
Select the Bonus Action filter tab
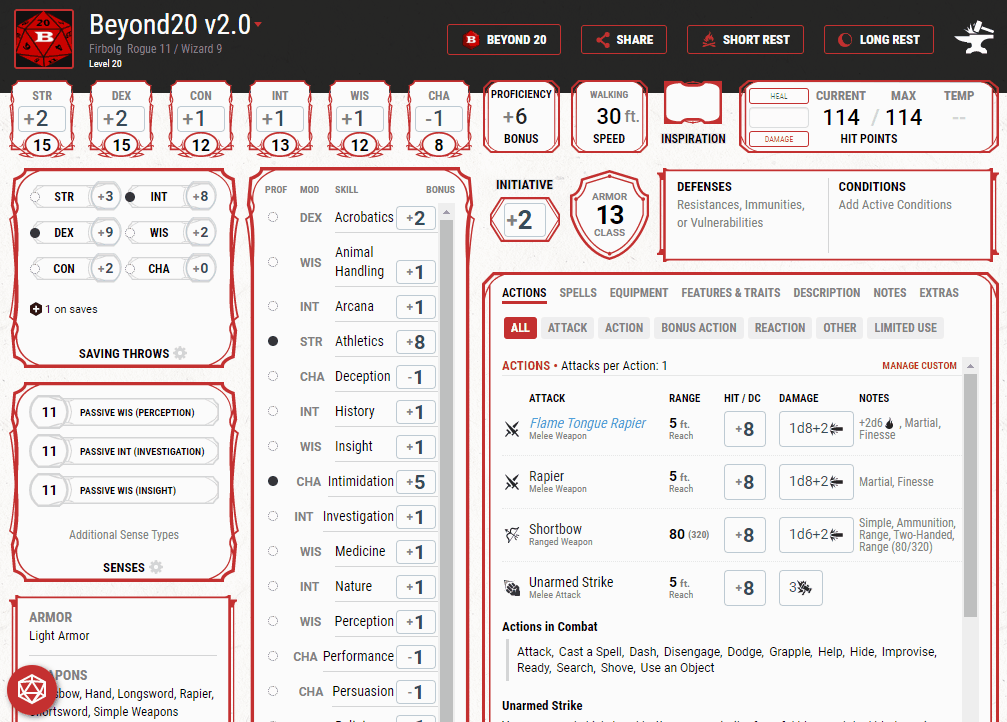click(698, 328)
